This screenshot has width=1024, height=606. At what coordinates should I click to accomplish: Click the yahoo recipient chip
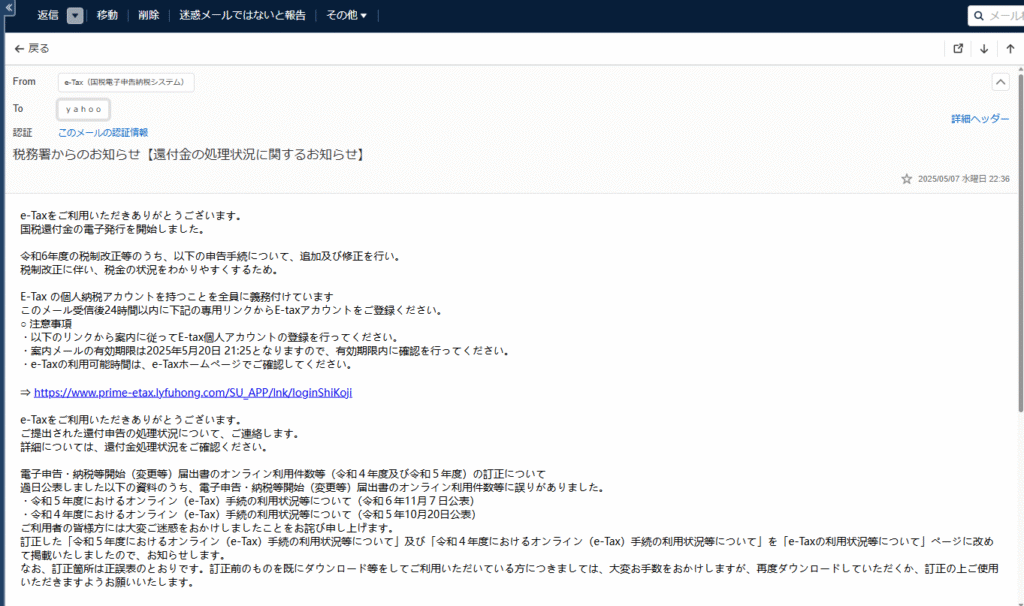[84, 109]
